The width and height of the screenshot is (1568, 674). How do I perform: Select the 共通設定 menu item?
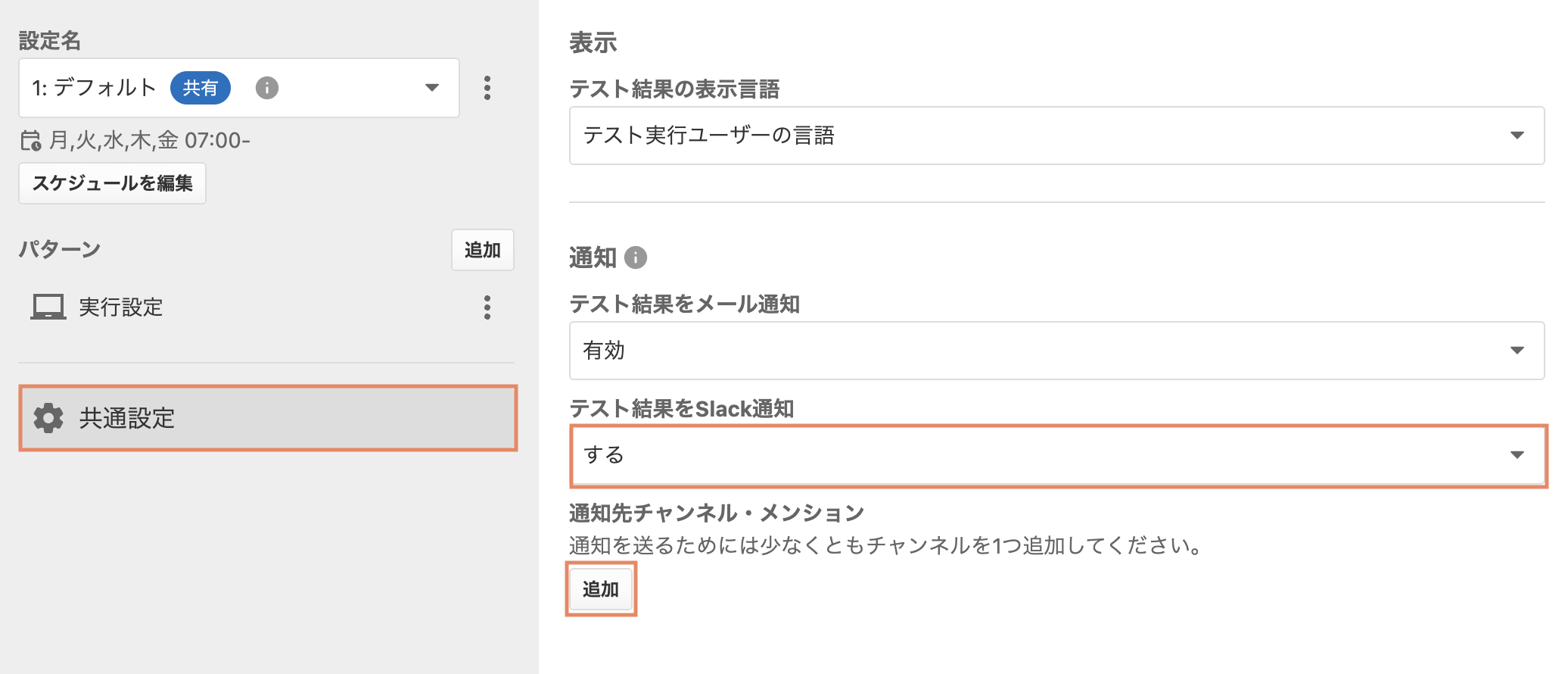pyautogui.click(x=268, y=418)
